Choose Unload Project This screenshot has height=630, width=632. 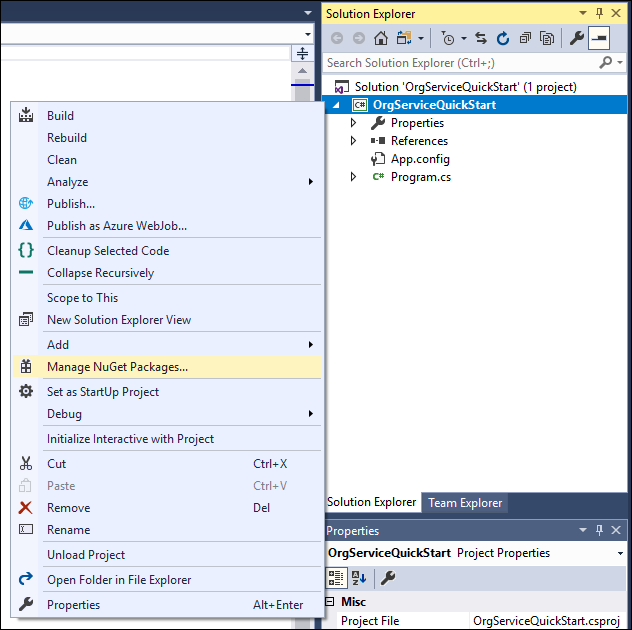(166, 555)
